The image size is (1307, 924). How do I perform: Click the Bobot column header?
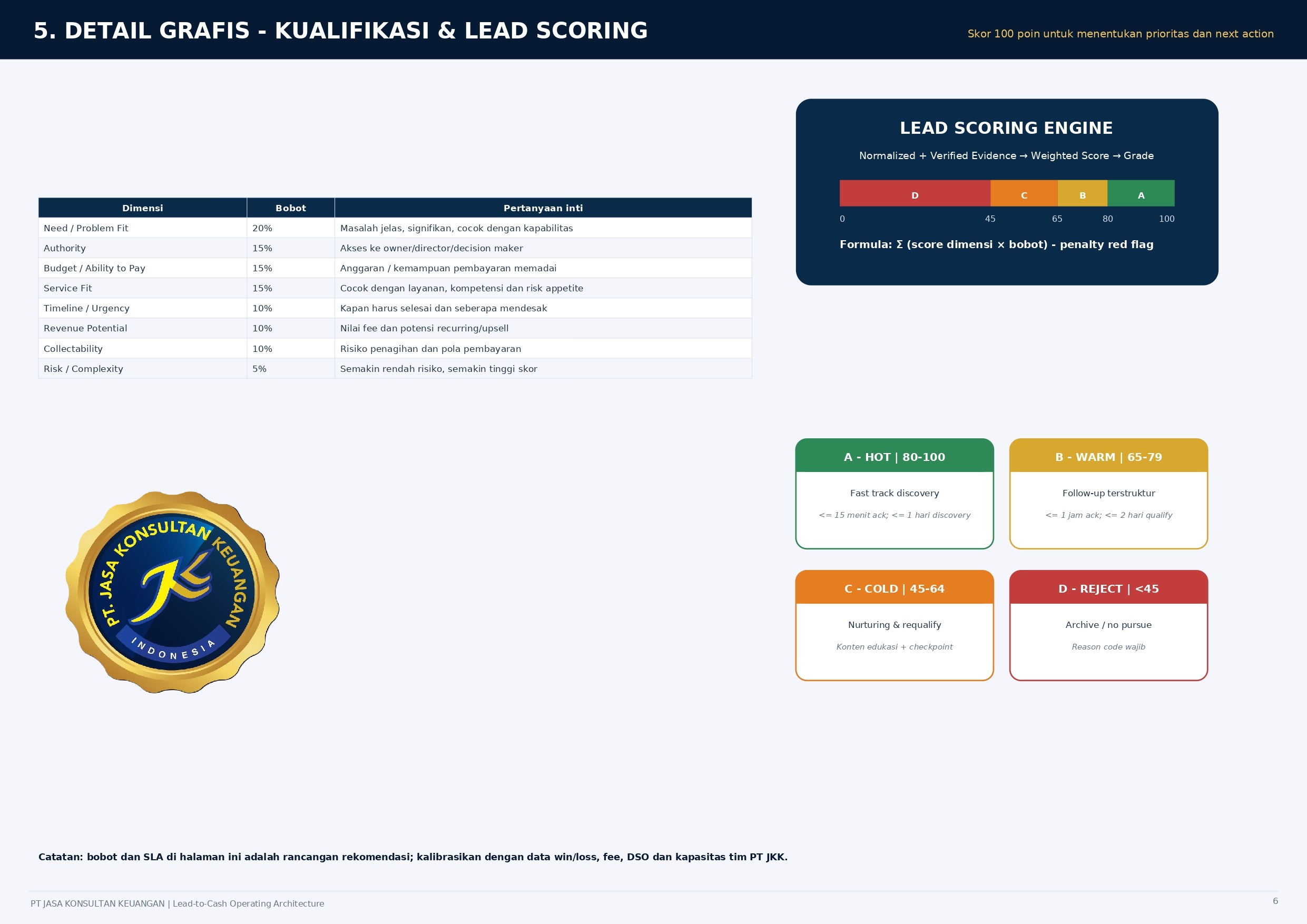(291, 208)
